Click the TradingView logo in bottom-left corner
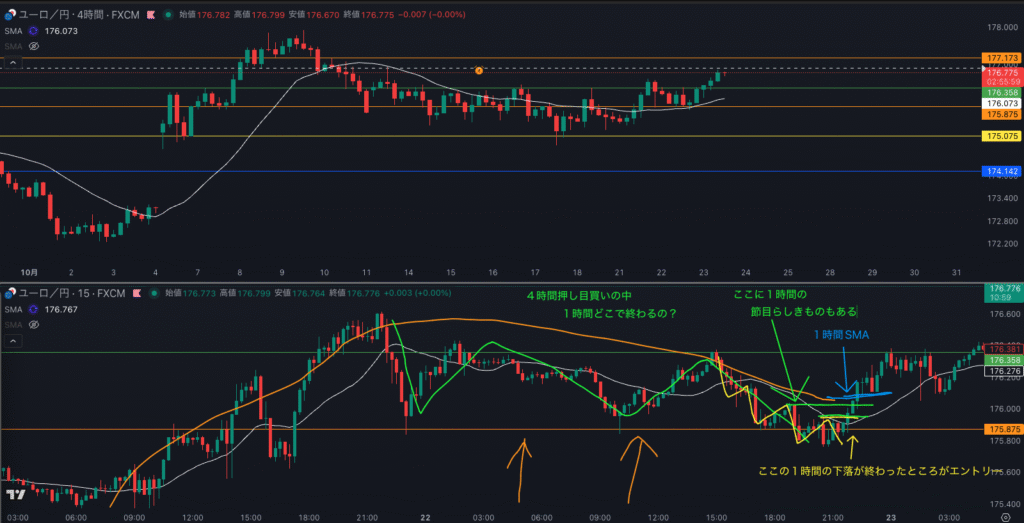This screenshot has width=1024, height=523. click(14, 495)
